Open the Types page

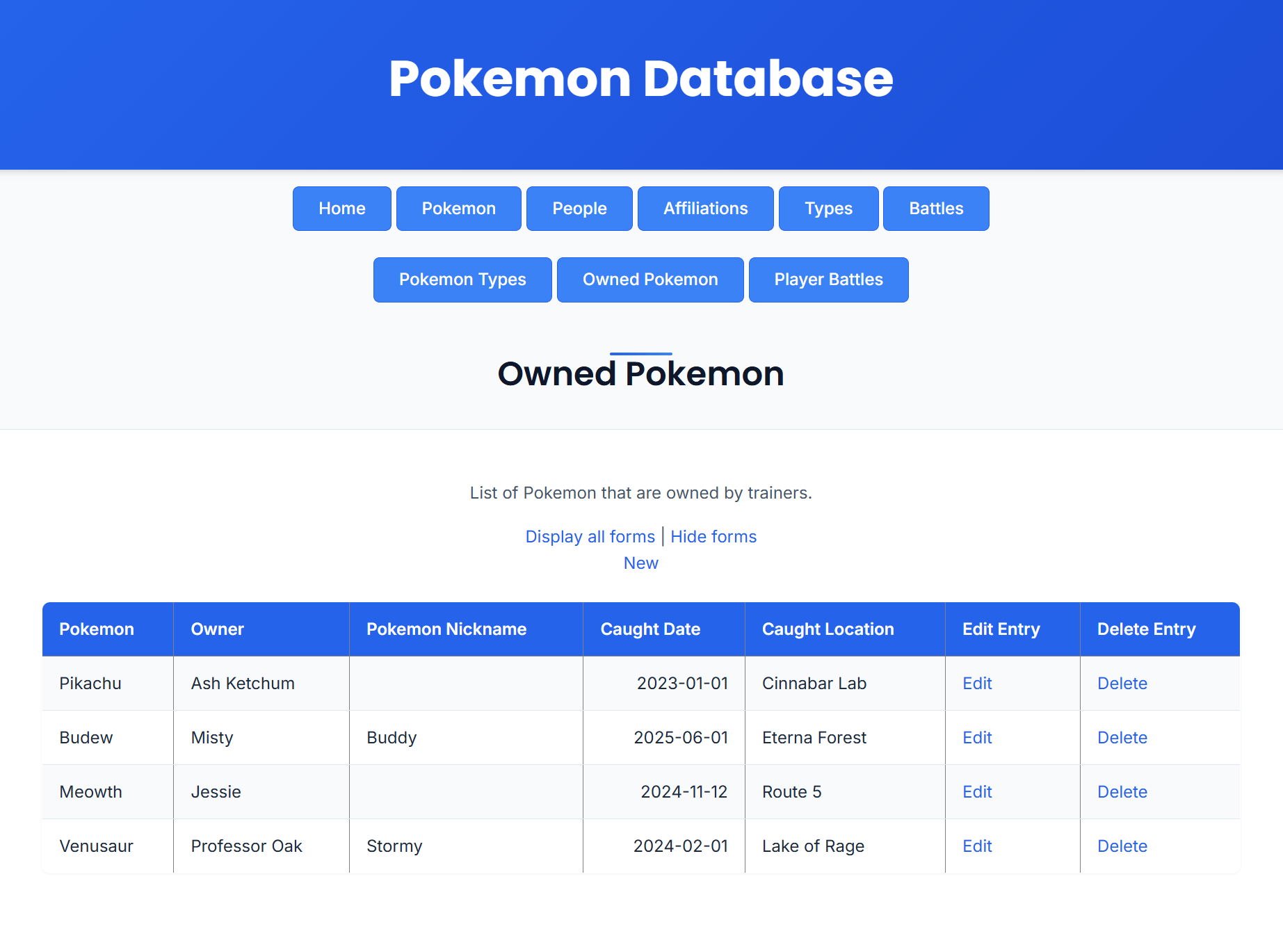pos(828,209)
